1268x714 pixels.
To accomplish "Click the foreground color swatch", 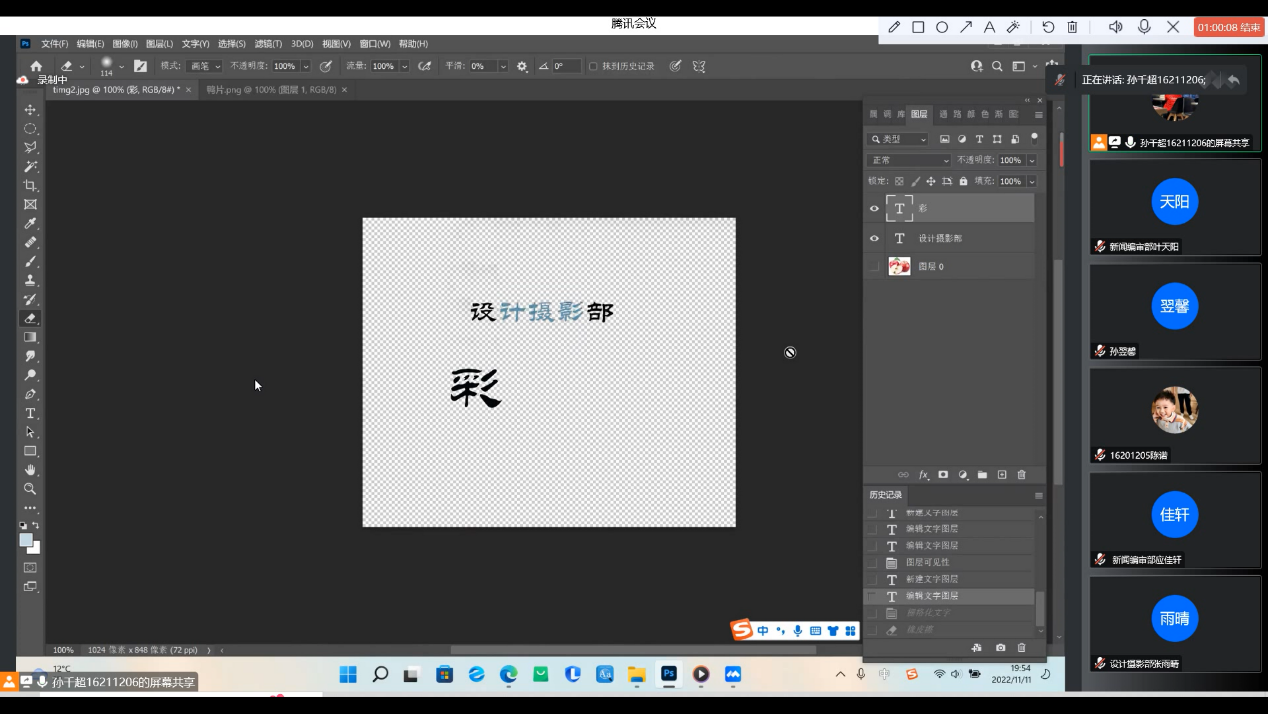I will pos(27,540).
